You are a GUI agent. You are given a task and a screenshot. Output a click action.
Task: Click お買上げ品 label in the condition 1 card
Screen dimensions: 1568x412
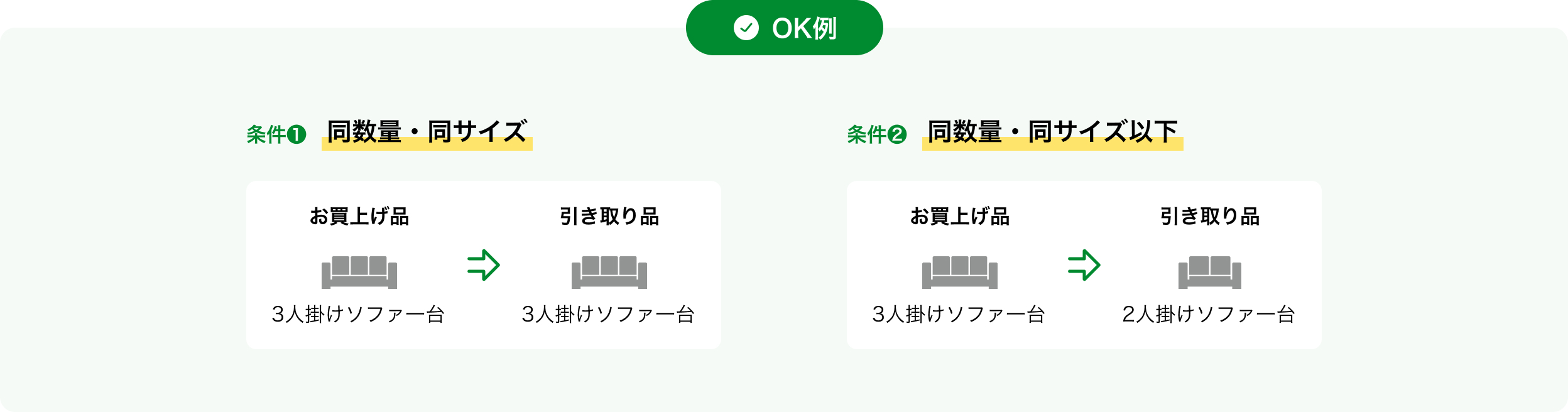point(359,216)
